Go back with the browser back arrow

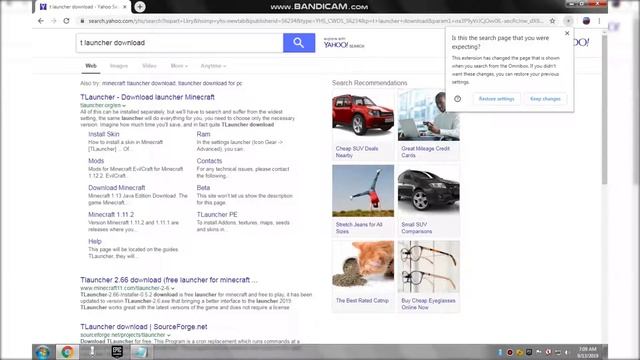tap(41, 21)
